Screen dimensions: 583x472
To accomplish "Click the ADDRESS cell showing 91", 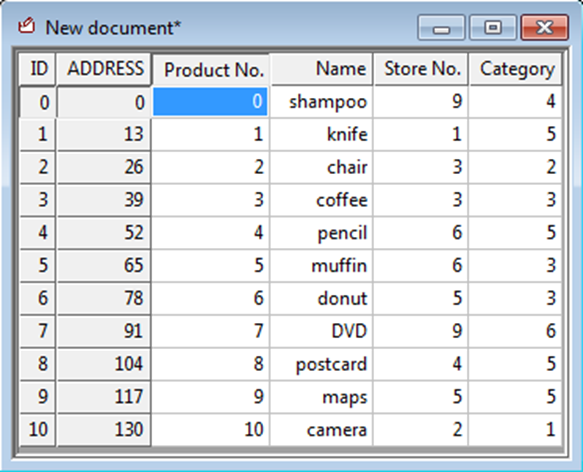I will [104, 331].
